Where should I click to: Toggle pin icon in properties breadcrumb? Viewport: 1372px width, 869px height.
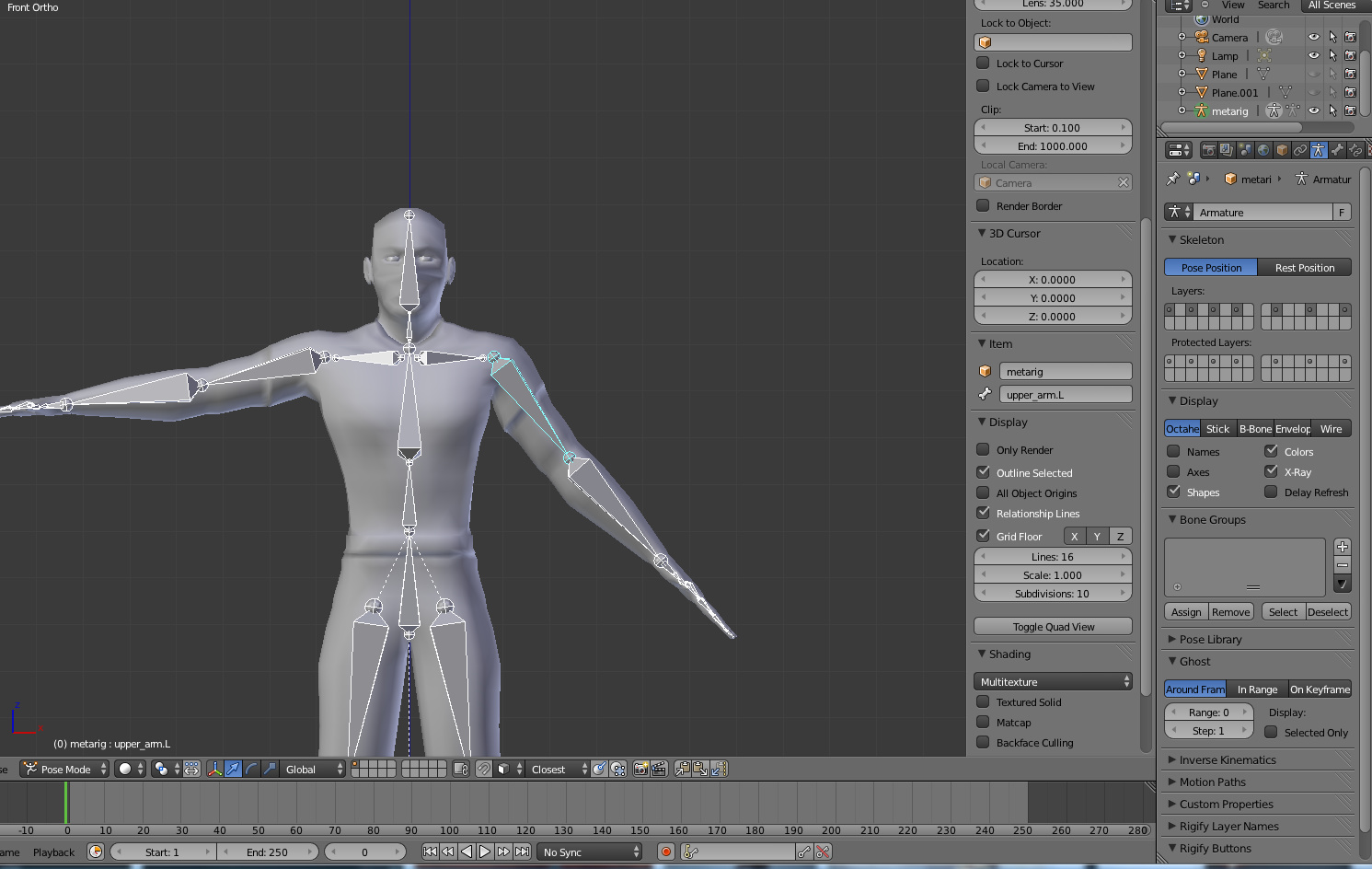(x=1172, y=179)
